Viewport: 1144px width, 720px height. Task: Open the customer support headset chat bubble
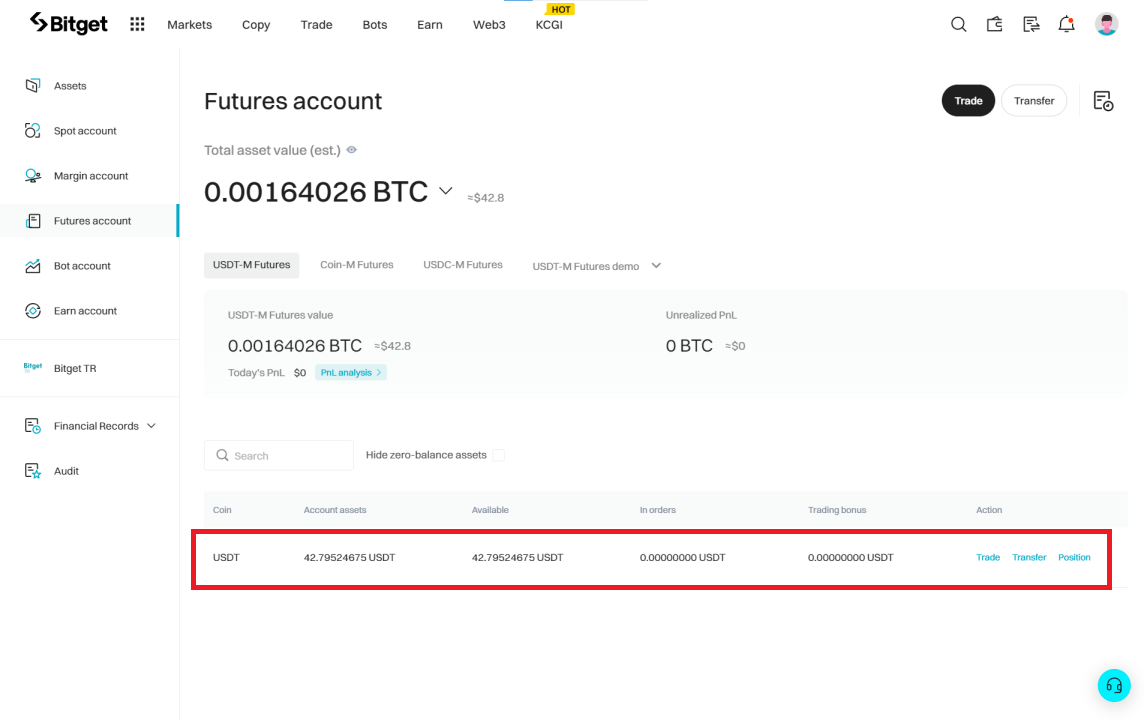pyautogui.click(x=1114, y=686)
